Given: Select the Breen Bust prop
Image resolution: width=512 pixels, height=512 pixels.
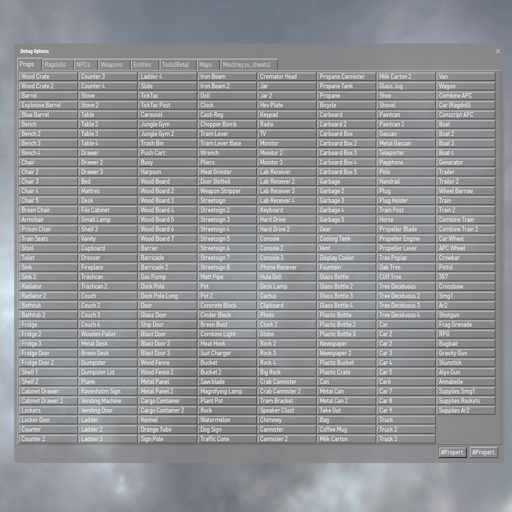Looking at the screenshot, I should point(227,325).
